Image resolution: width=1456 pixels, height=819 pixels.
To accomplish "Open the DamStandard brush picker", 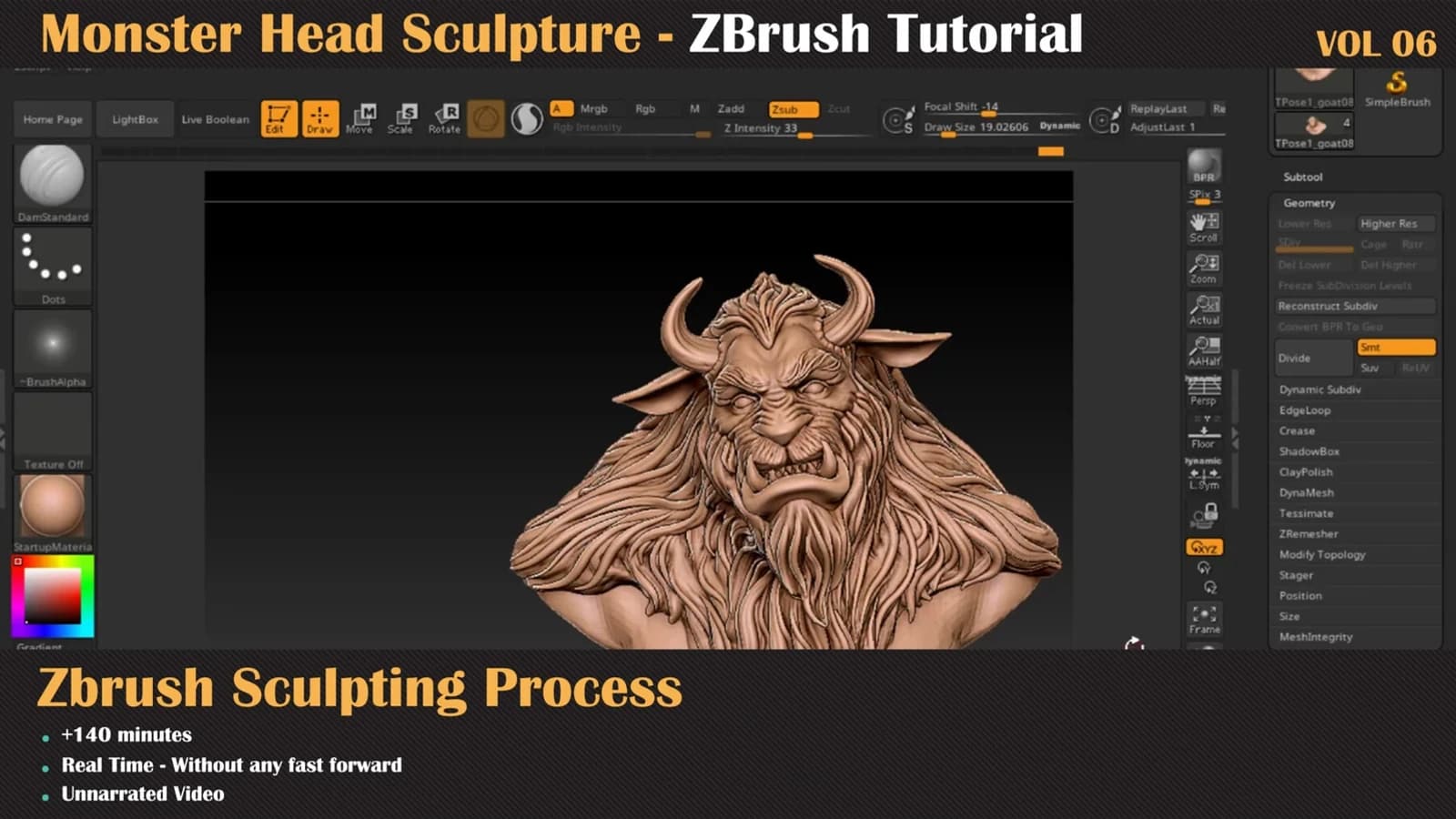I will 53,184.
